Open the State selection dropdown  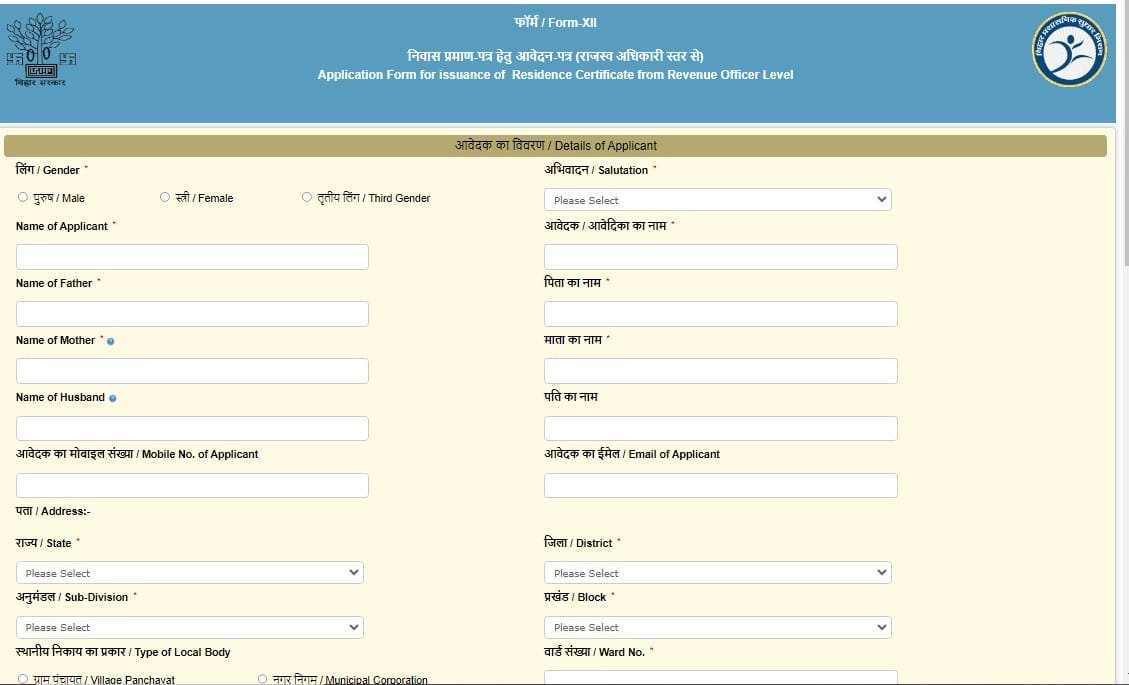point(189,572)
